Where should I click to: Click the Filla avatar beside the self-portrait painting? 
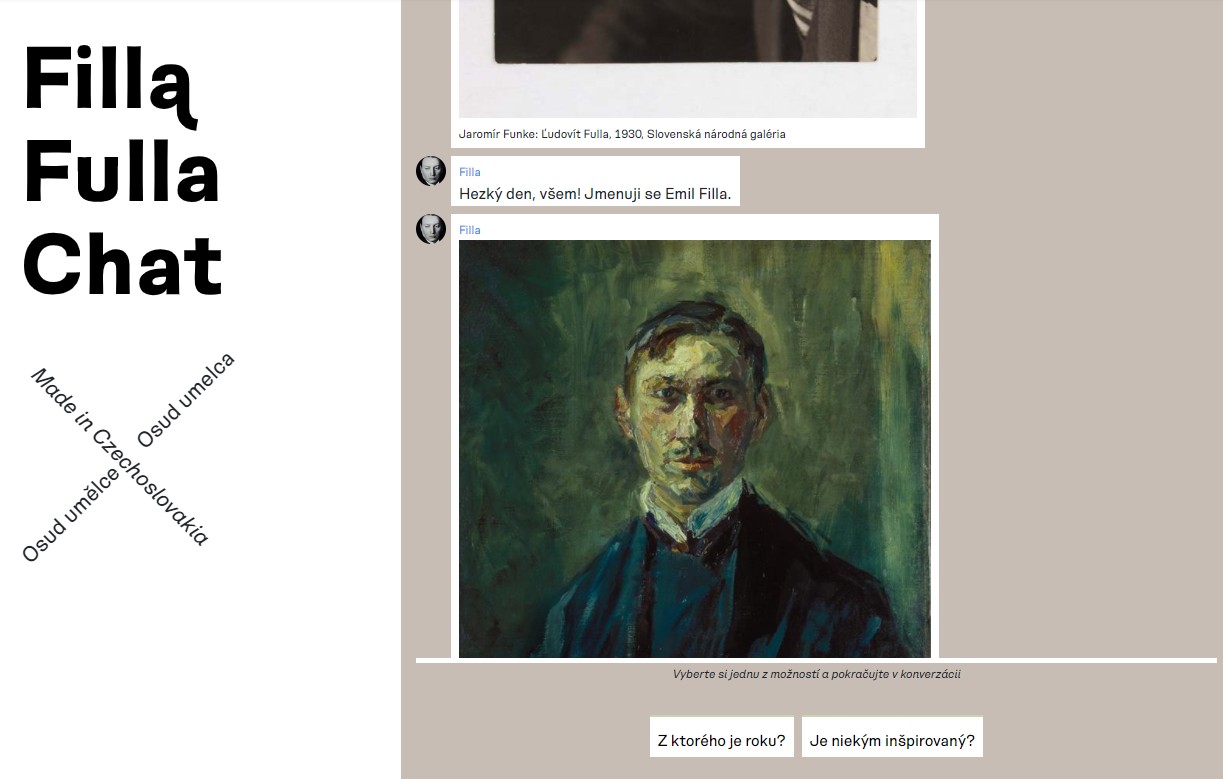[431, 229]
